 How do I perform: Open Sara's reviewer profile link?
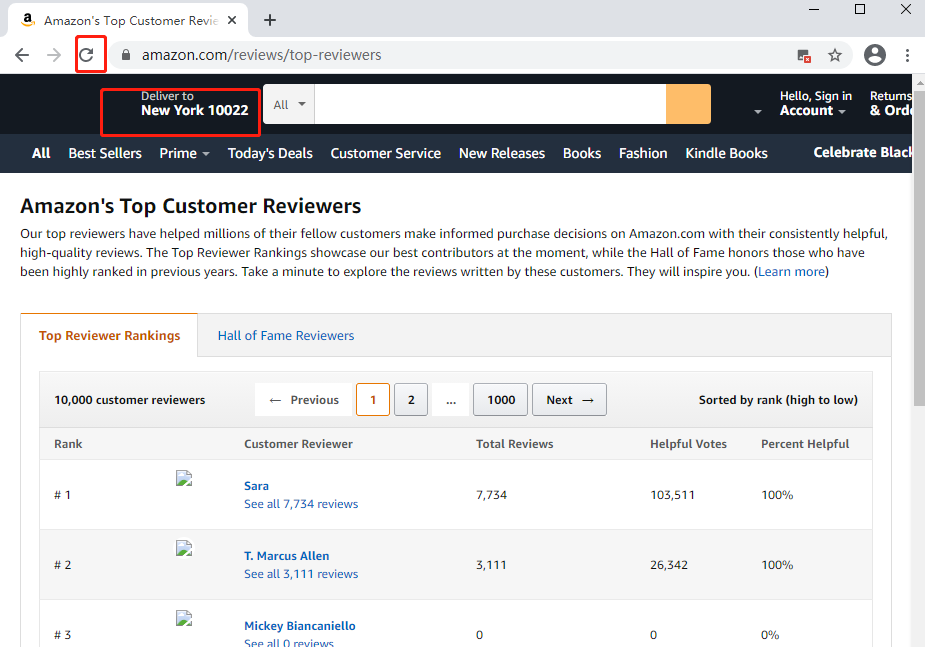[x=256, y=485]
